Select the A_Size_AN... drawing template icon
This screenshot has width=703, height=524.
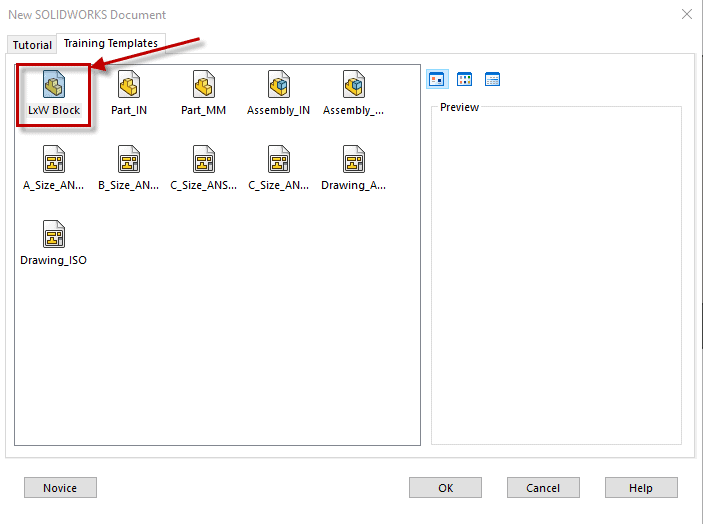(54, 159)
